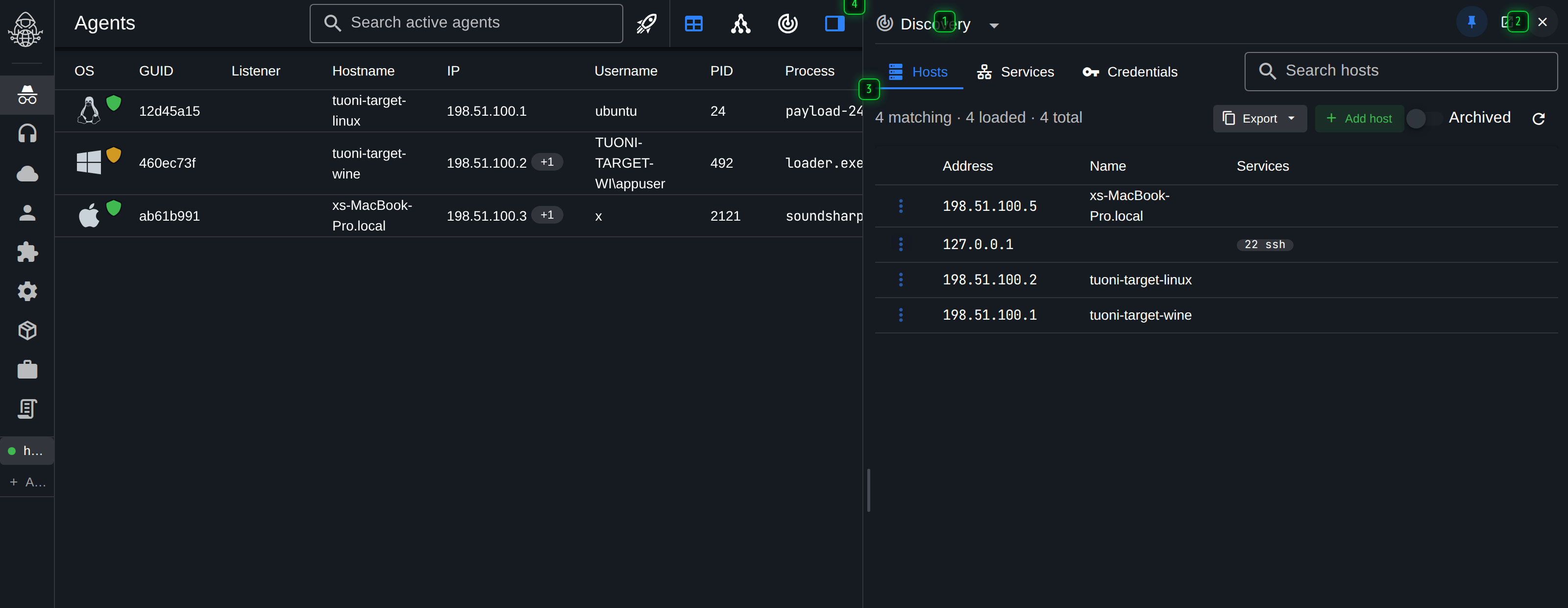1568x608 pixels.
Task: Pin the Discovery panel
Action: [x=1472, y=23]
